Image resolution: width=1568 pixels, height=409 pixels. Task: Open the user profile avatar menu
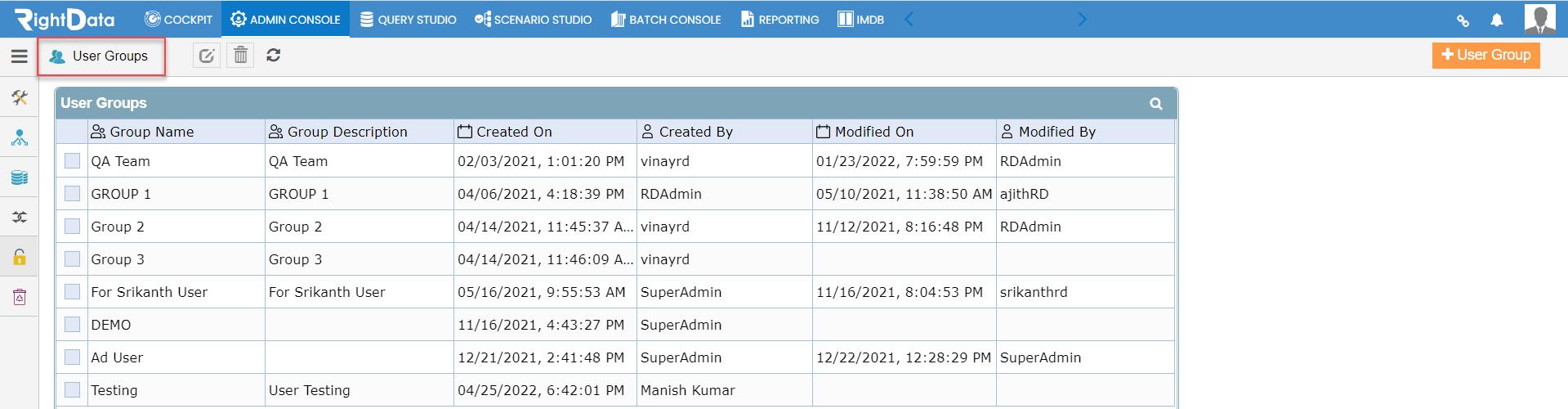[x=1540, y=19]
